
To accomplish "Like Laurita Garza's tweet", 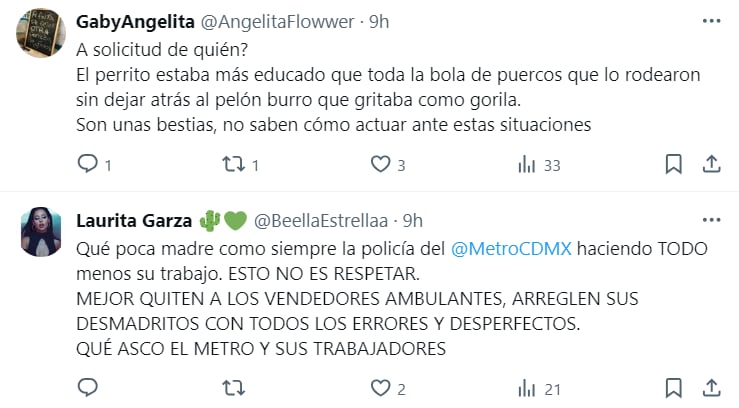I will 380,388.
